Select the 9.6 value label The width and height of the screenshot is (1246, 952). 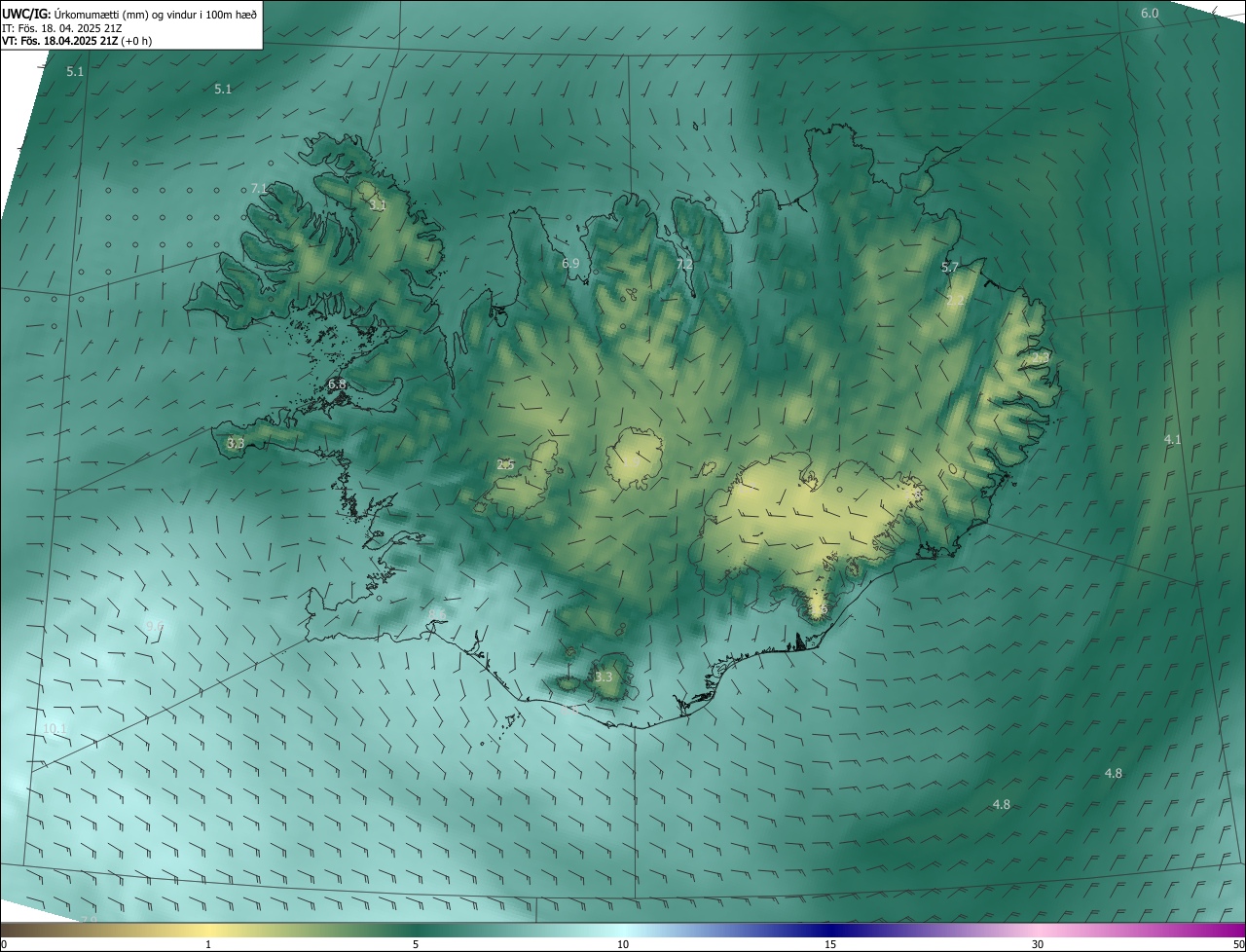pyautogui.click(x=154, y=625)
